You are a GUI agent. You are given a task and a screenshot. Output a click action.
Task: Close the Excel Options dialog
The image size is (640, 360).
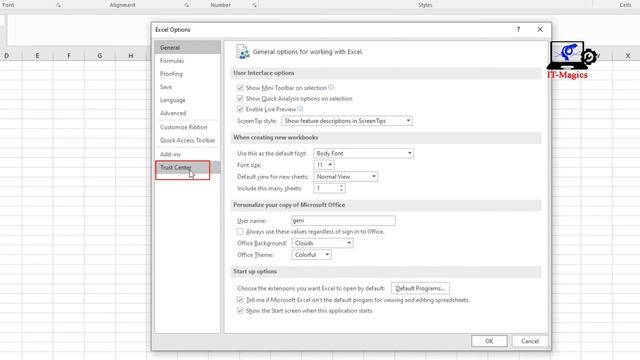540,29
